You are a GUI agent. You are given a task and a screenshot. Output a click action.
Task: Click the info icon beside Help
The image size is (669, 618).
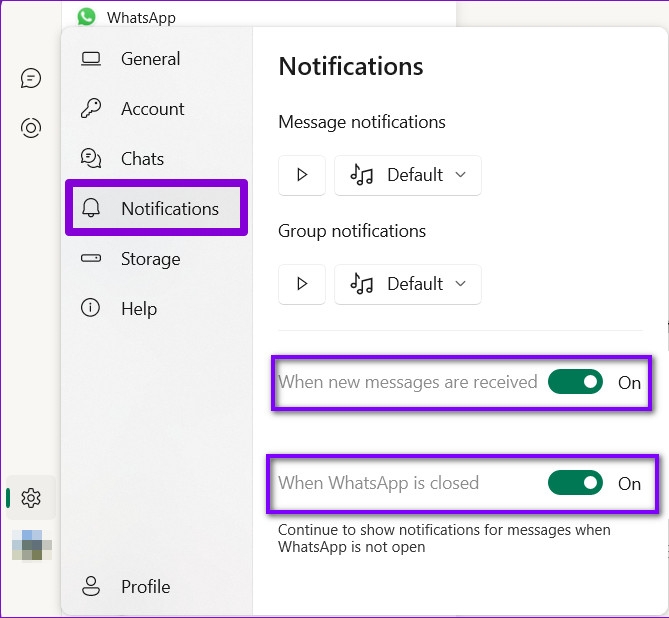pyautogui.click(x=90, y=307)
